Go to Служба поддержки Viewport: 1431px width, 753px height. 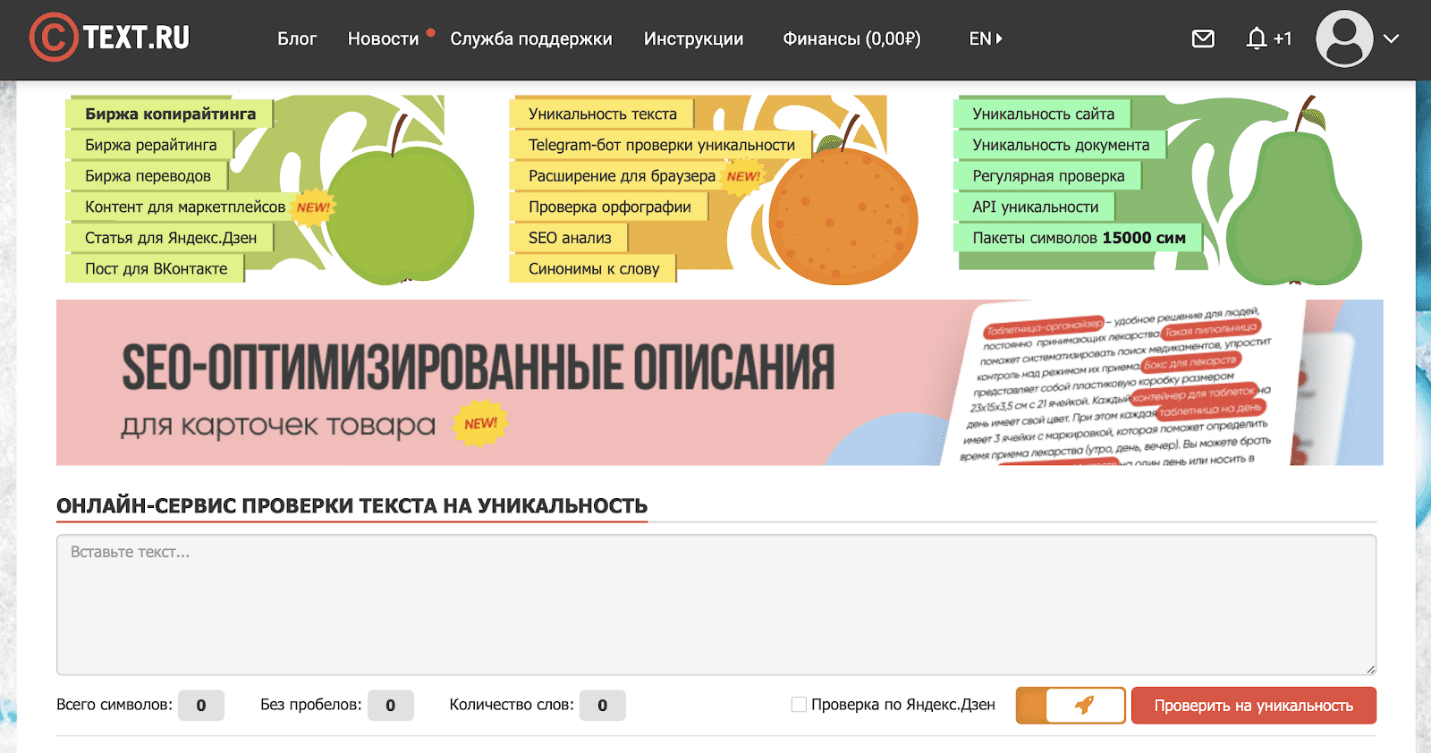(x=531, y=39)
